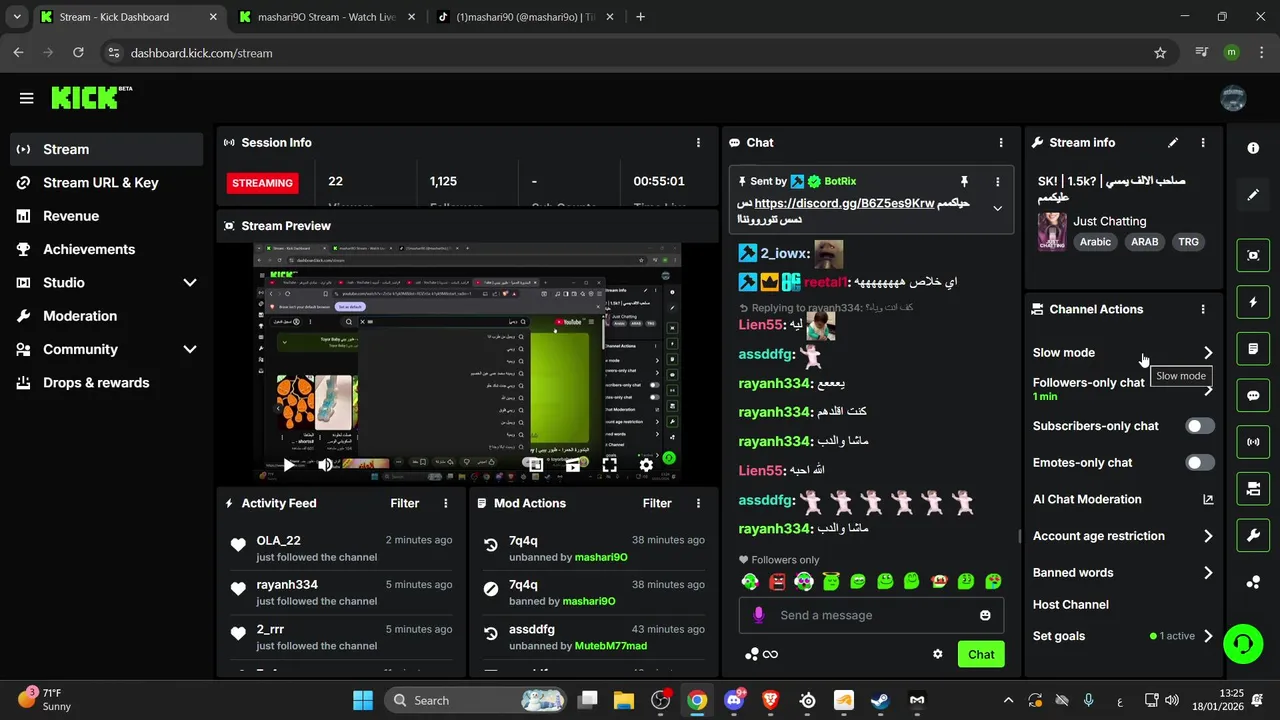The image size is (1280, 720).
Task: Click the chat bubble icon in right sidebar
Action: click(x=1253, y=395)
